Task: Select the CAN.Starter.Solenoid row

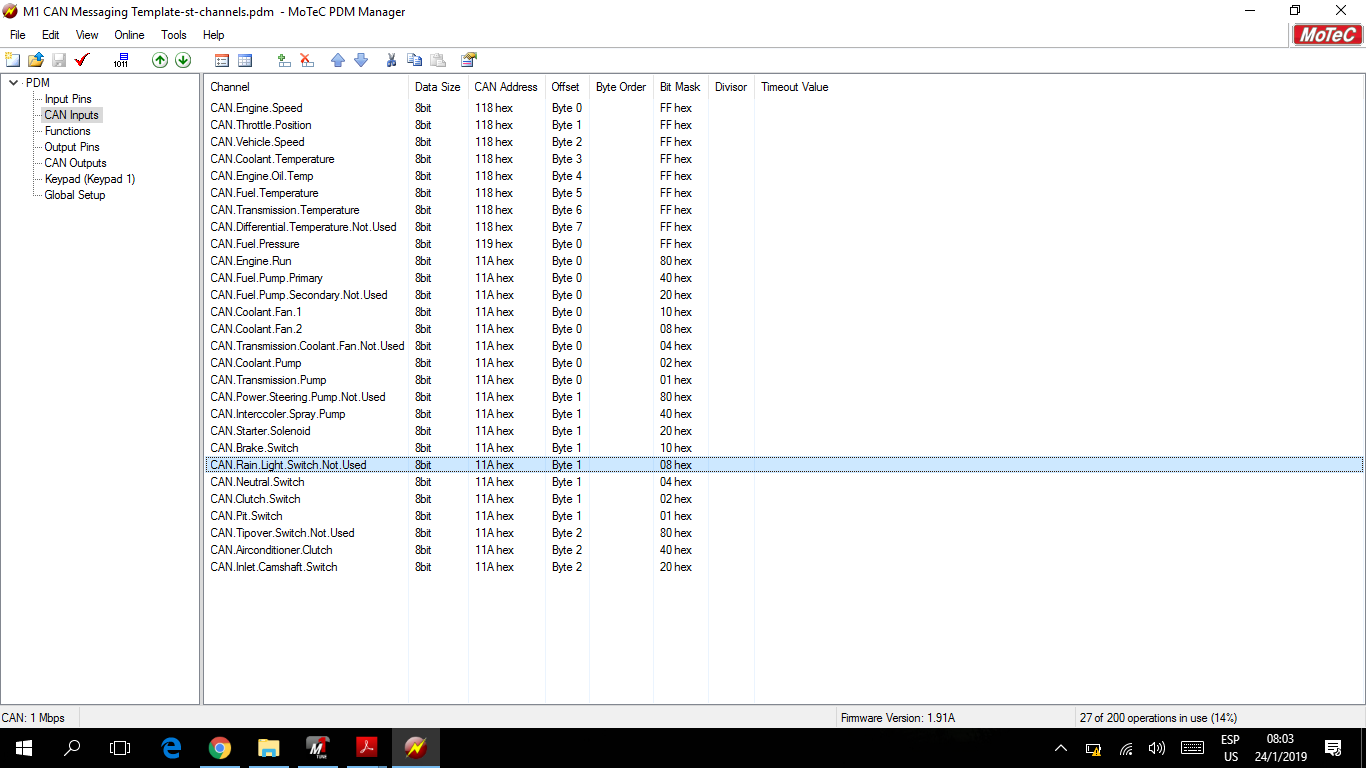Action: tap(784, 431)
